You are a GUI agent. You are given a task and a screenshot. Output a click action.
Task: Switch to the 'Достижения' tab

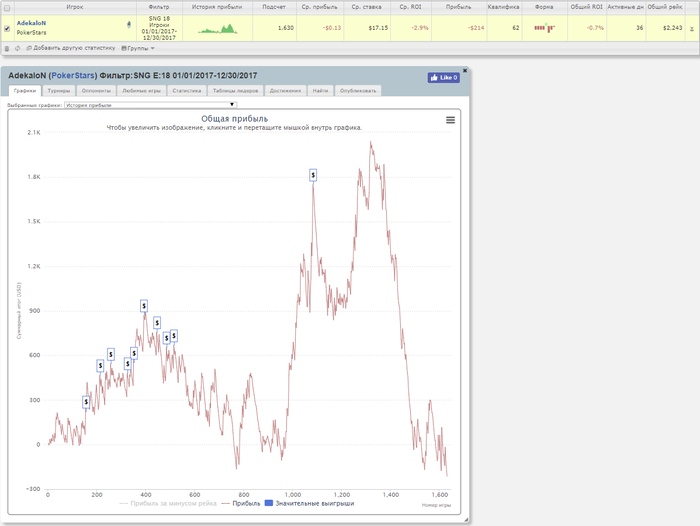pyautogui.click(x=285, y=91)
